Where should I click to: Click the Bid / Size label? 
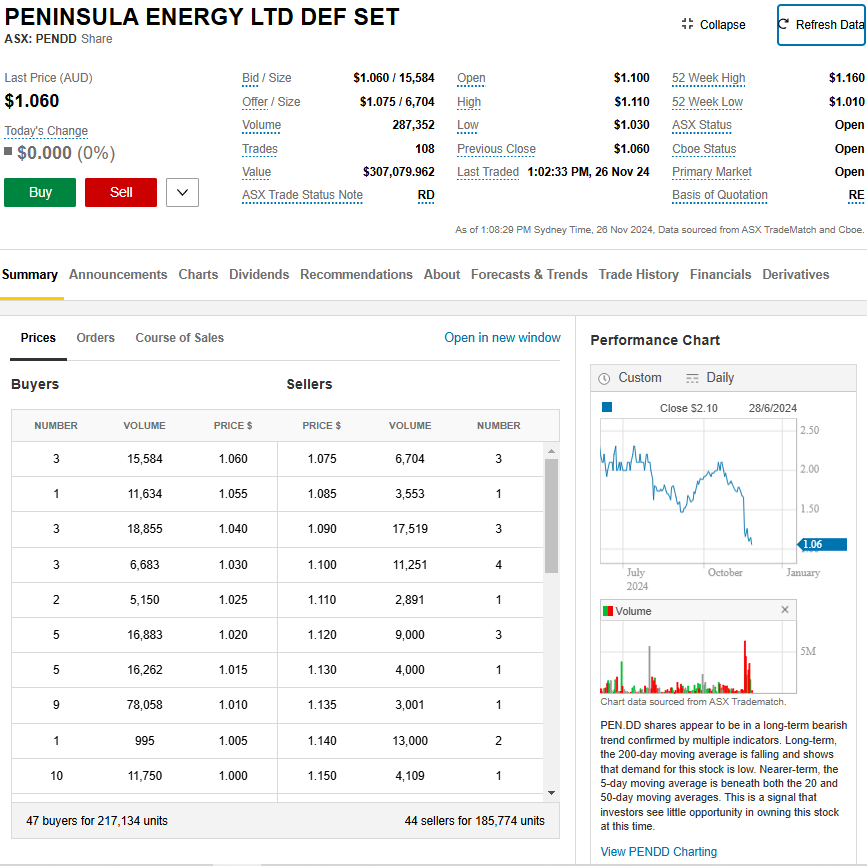(267, 78)
